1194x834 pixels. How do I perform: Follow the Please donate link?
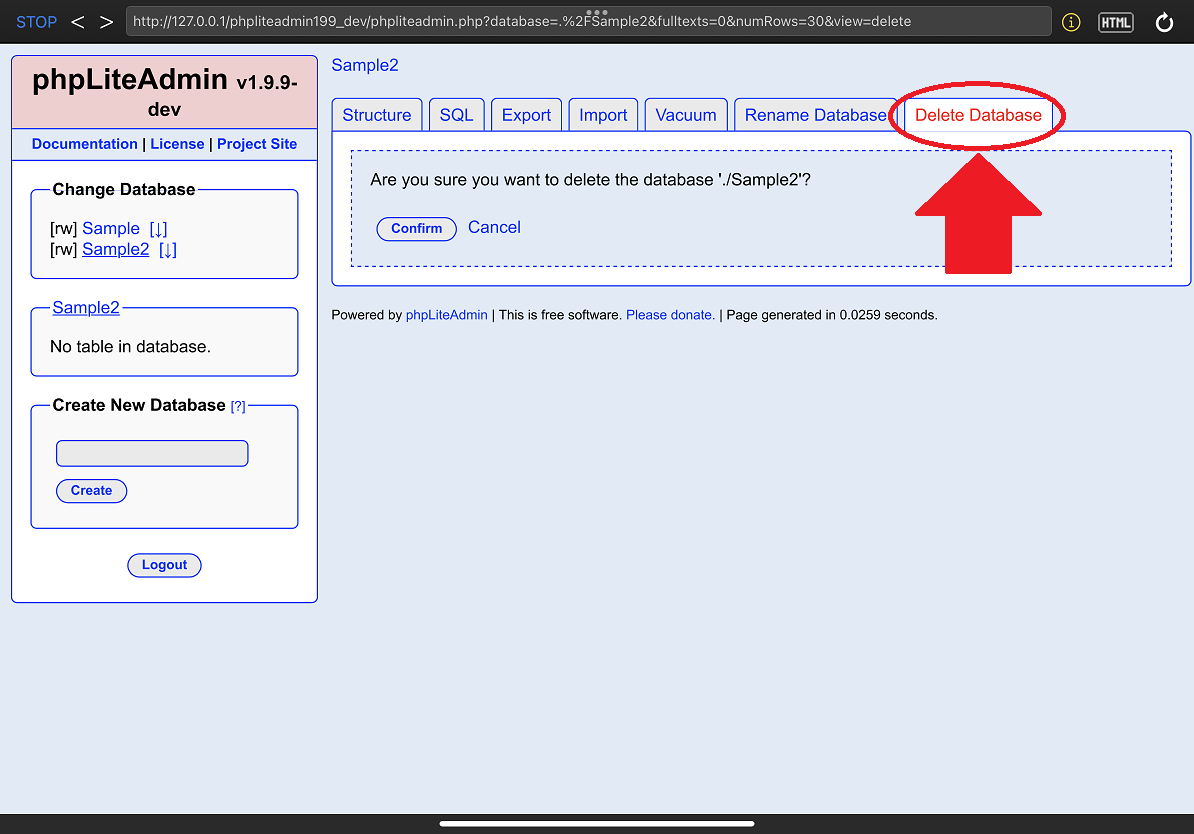pyautogui.click(x=670, y=315)
